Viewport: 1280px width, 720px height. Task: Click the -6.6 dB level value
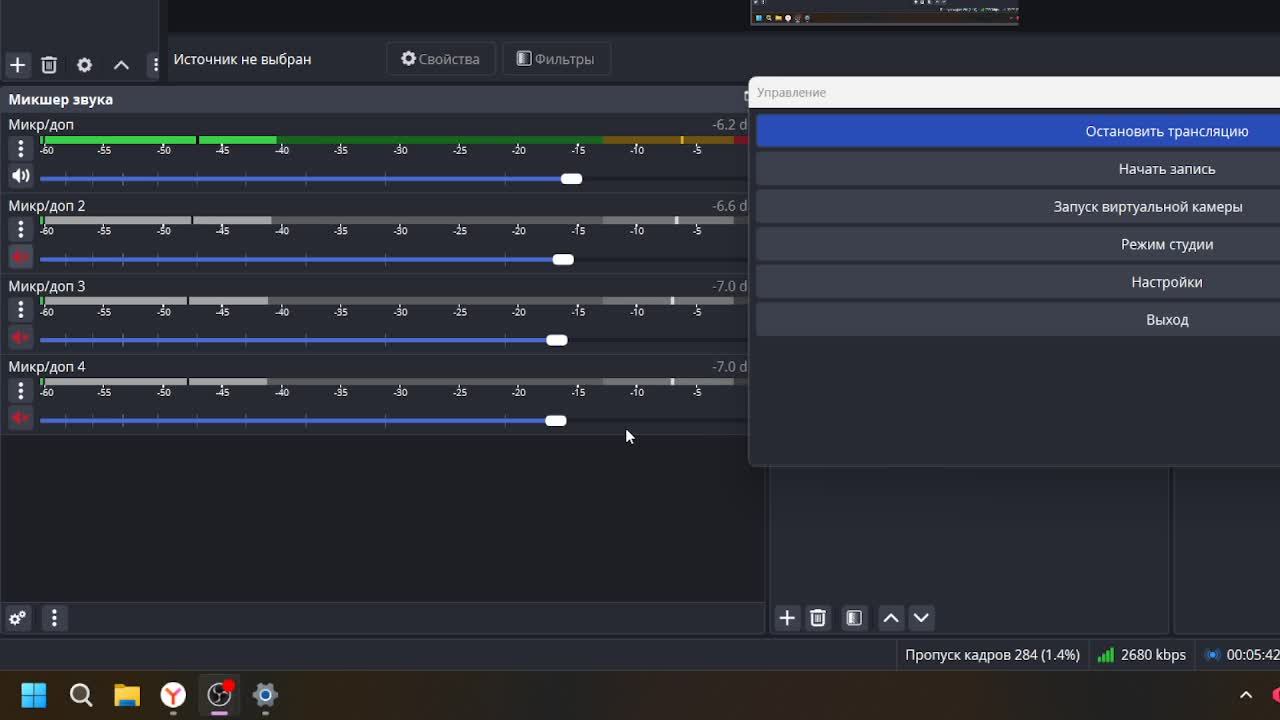[729, 206]
